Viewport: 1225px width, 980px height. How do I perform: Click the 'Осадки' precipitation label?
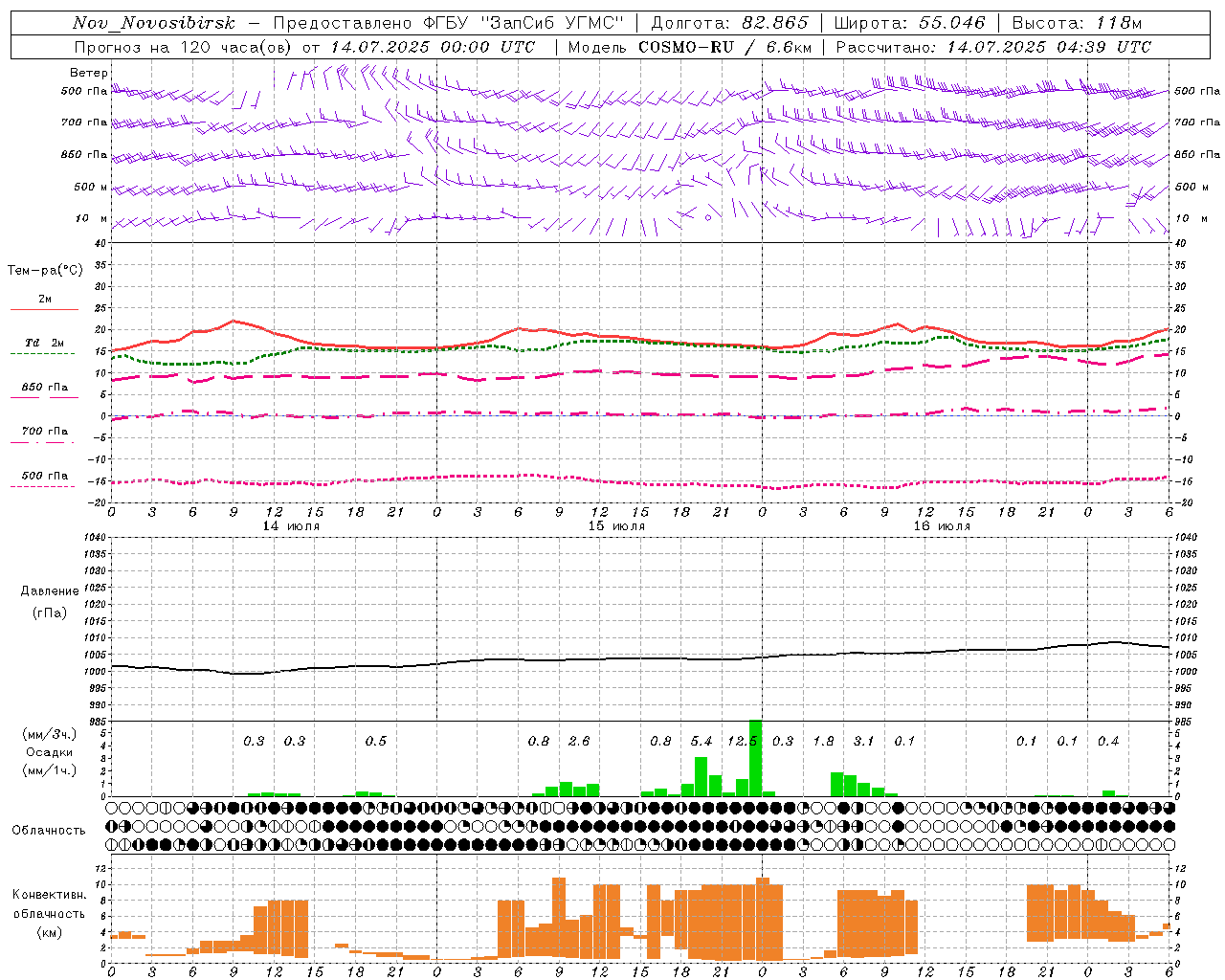[x=49, y=752]
